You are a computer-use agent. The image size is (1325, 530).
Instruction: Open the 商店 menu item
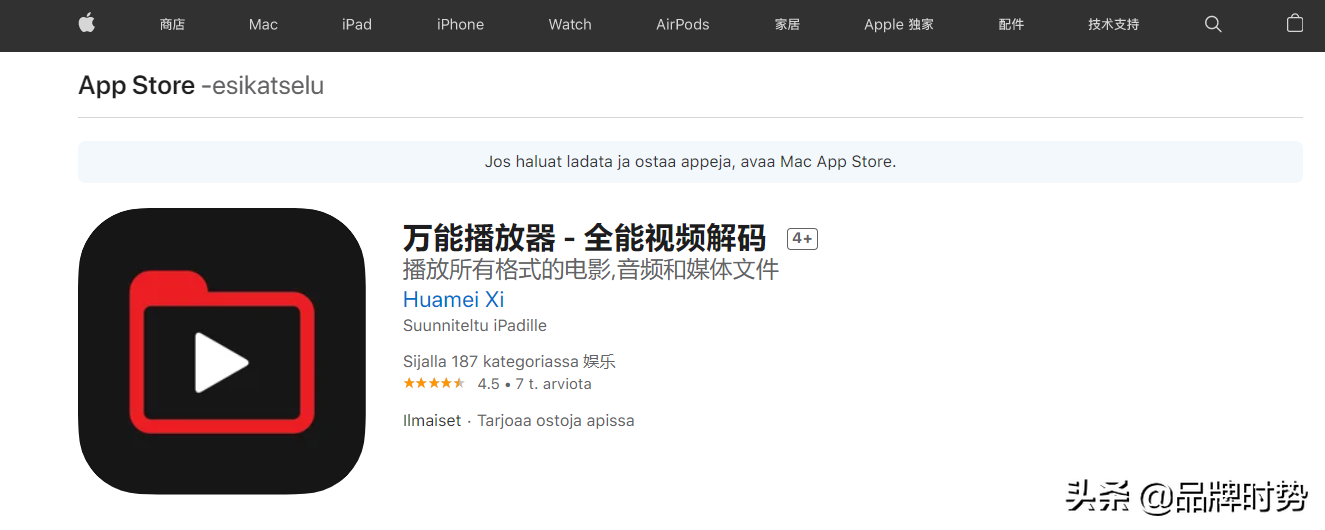point(172,24)
